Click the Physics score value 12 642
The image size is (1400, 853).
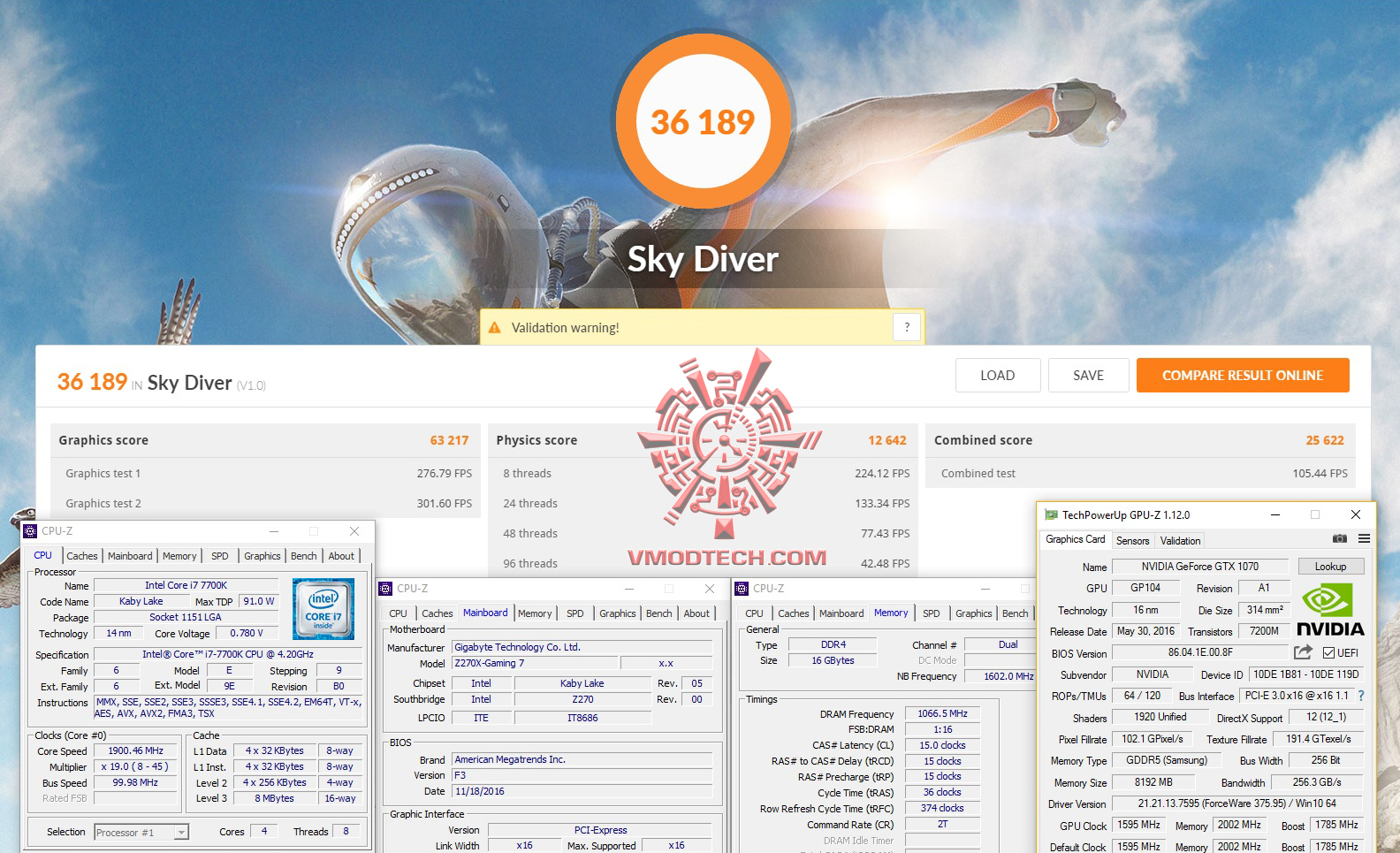(x=887, y=440)
